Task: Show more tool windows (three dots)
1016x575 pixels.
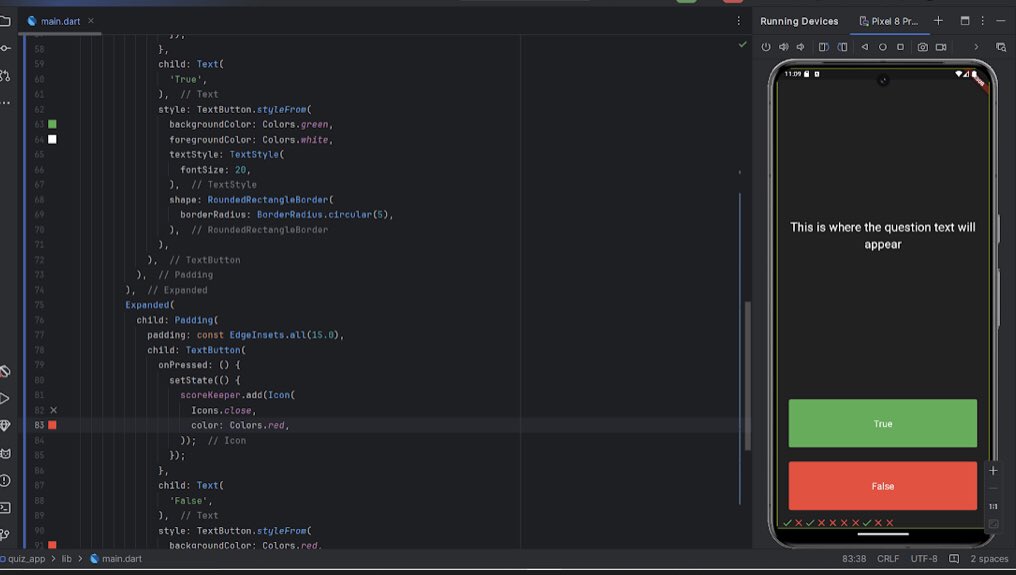Action: [x=5, y=102]
